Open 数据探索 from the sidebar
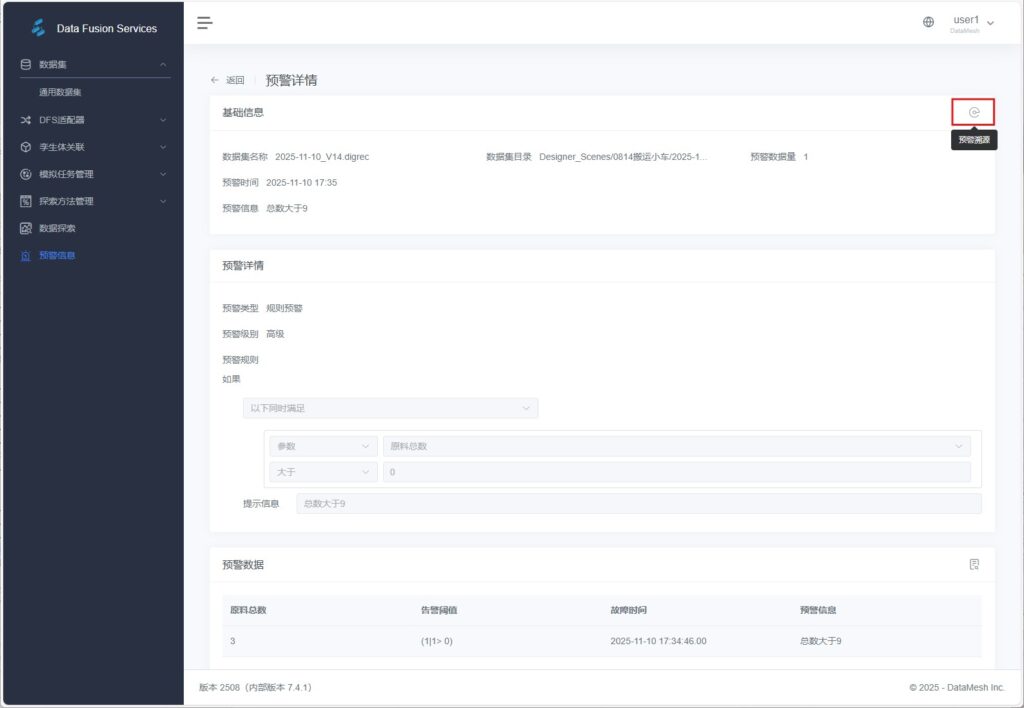Image resolution: width=1024 pixels, height=708 pixels. click(56, 228)
